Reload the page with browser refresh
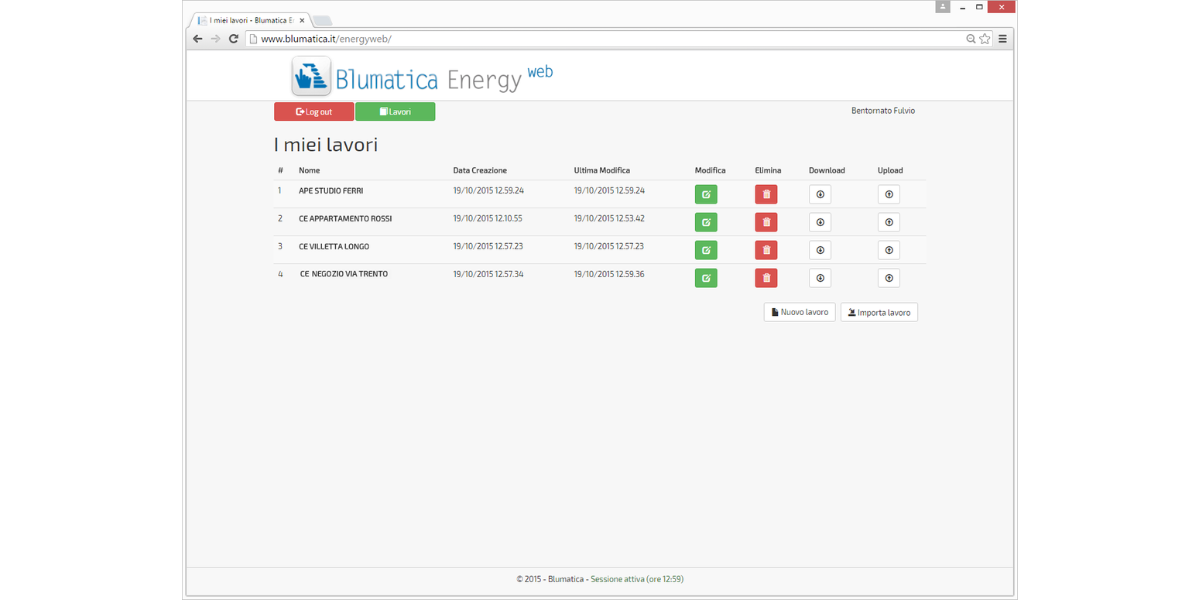 click(234, 39)
